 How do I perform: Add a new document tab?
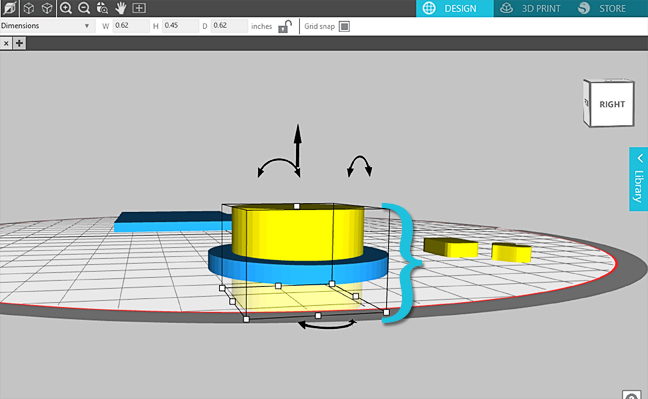click(x=19, y=43)
